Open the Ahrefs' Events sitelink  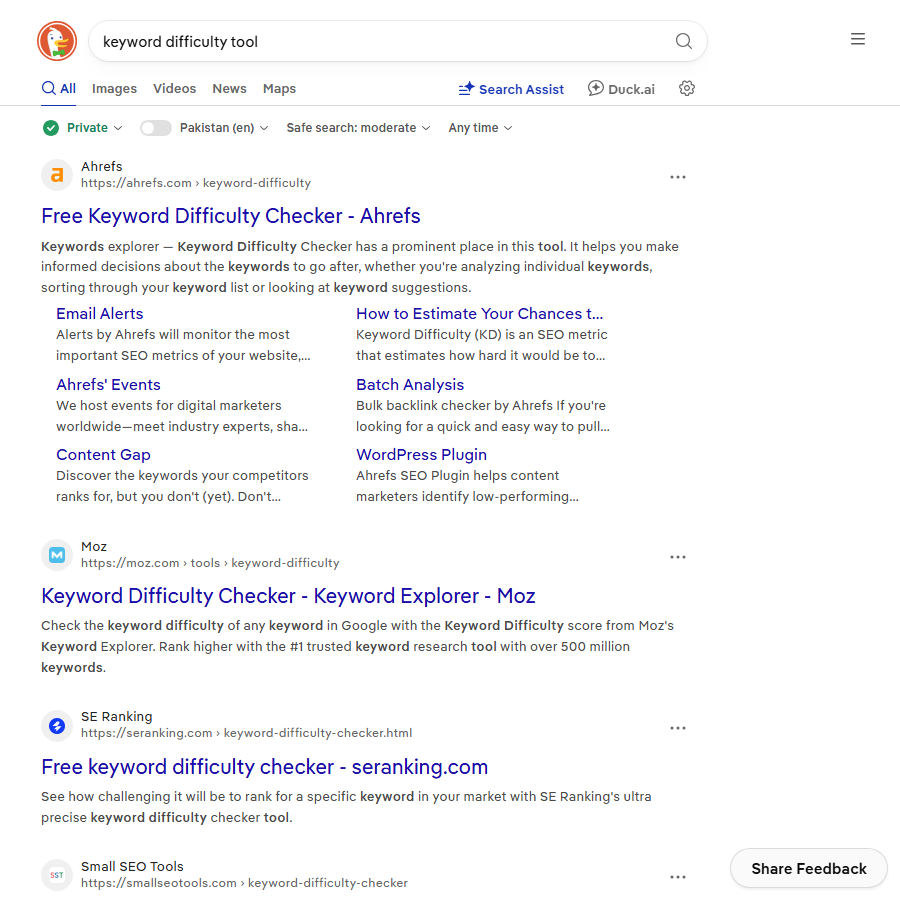coord(108,385)
